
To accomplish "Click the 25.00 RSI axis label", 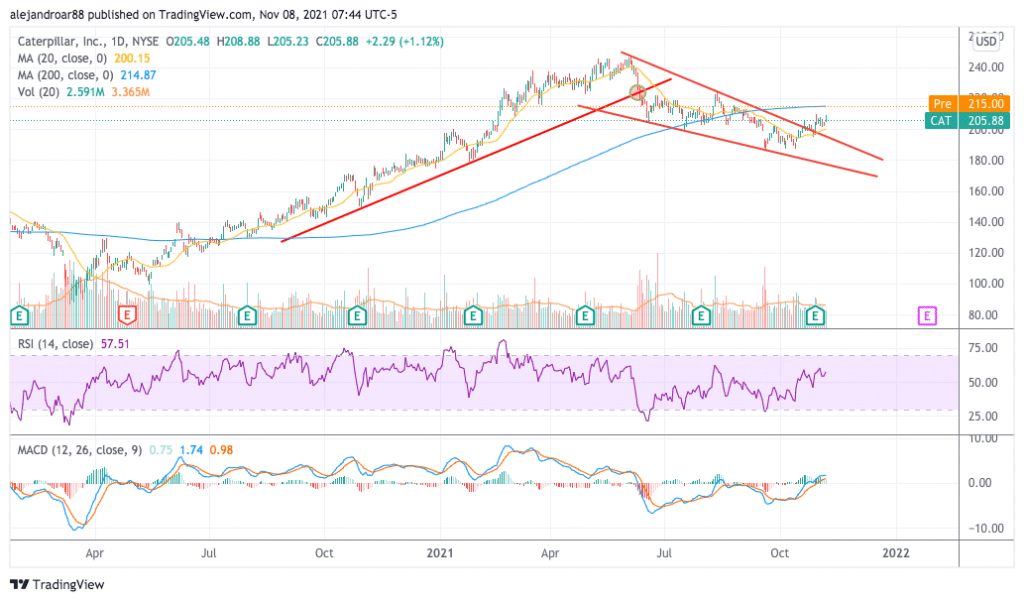I will point(983,416).
